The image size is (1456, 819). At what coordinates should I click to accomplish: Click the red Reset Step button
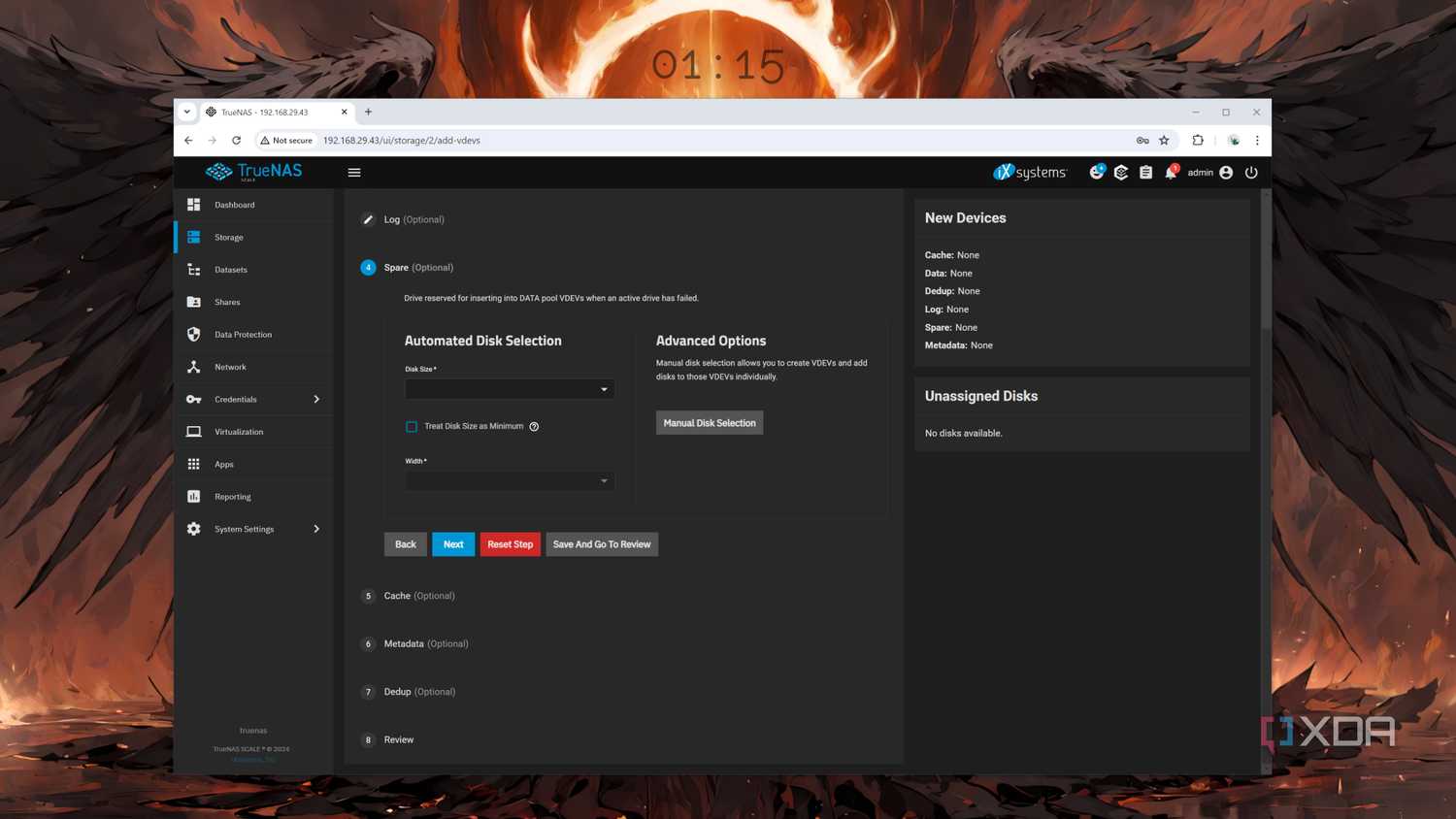tap(511, 544)
